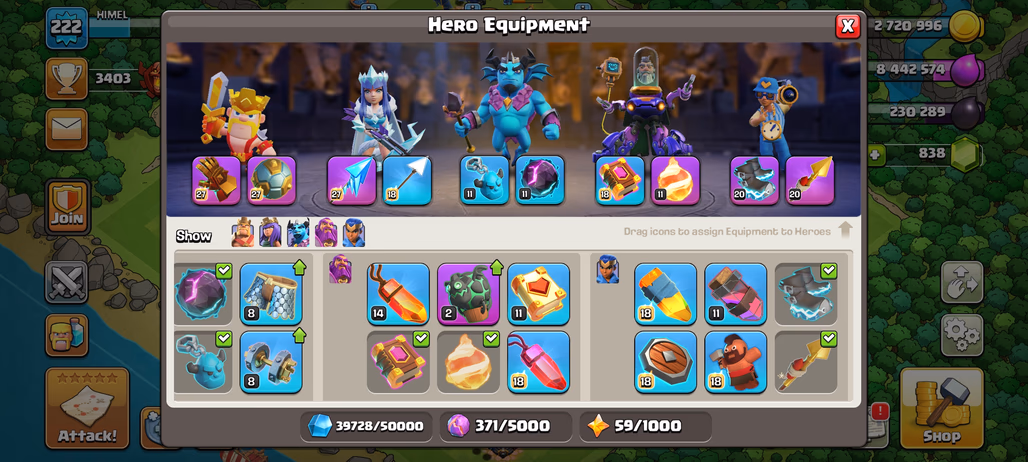Viewport: 1028px width, 462px height.
Task: Select the Rocket Spear in equipped slot
Action: click(810, 180)
